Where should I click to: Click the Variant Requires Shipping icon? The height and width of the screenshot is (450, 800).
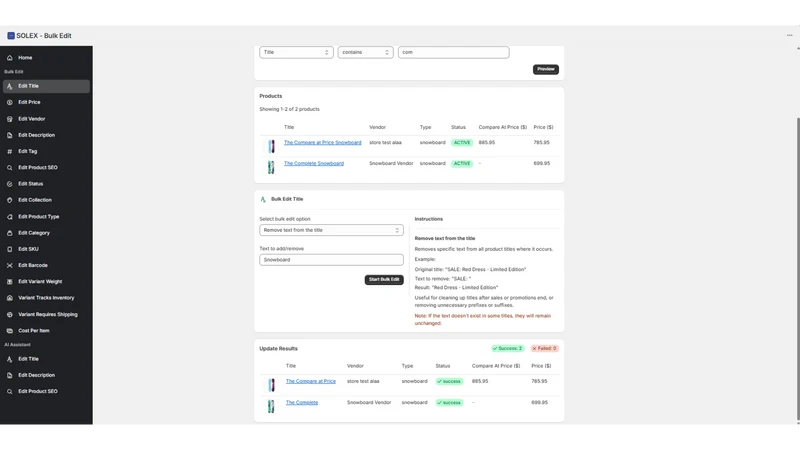(10, 314)
